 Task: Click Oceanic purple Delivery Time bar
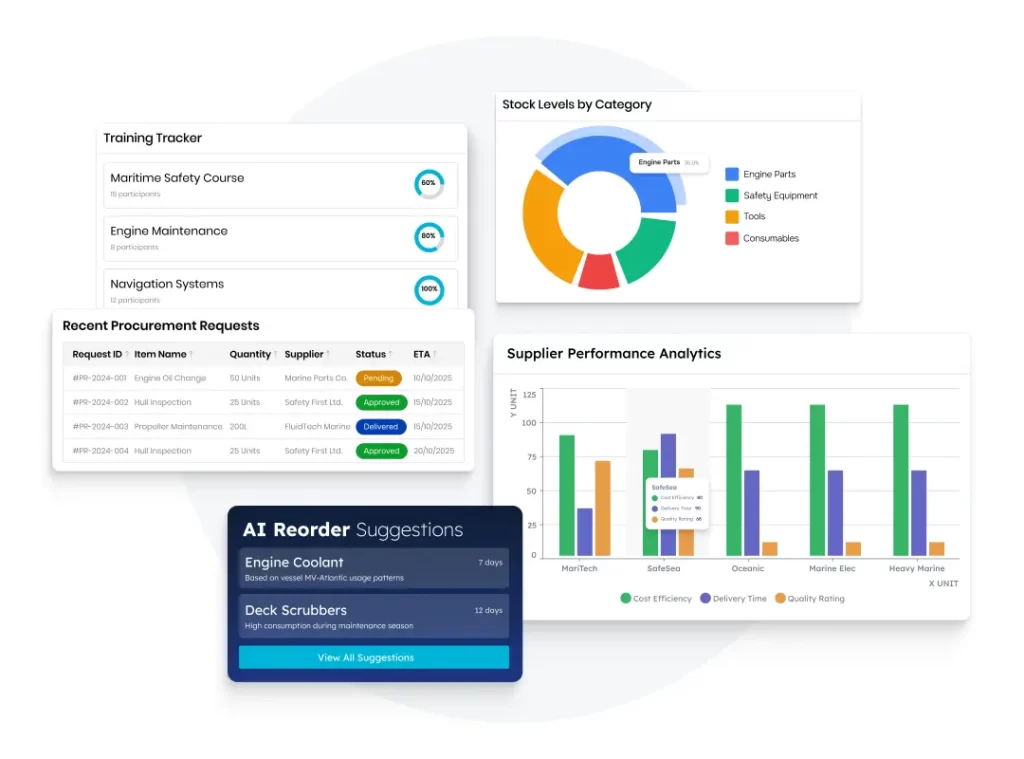click(x=752, y=513)
